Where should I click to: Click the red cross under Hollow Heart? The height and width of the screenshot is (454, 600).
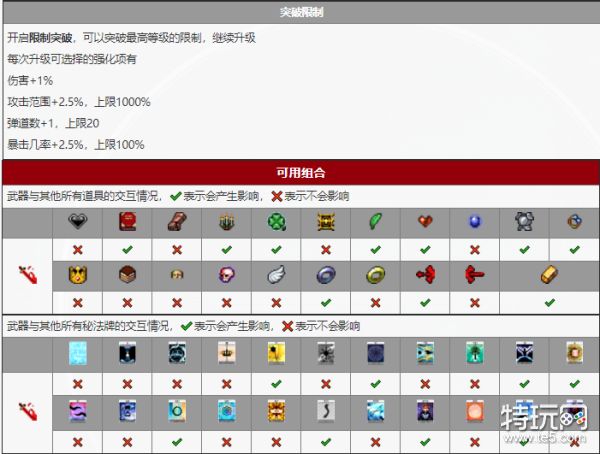pyautogui.click(x=77, y=249)
